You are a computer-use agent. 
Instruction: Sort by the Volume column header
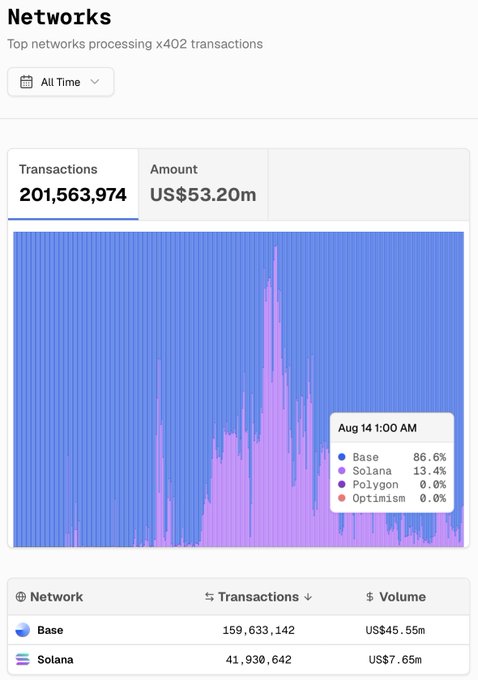tap(396, 597)
